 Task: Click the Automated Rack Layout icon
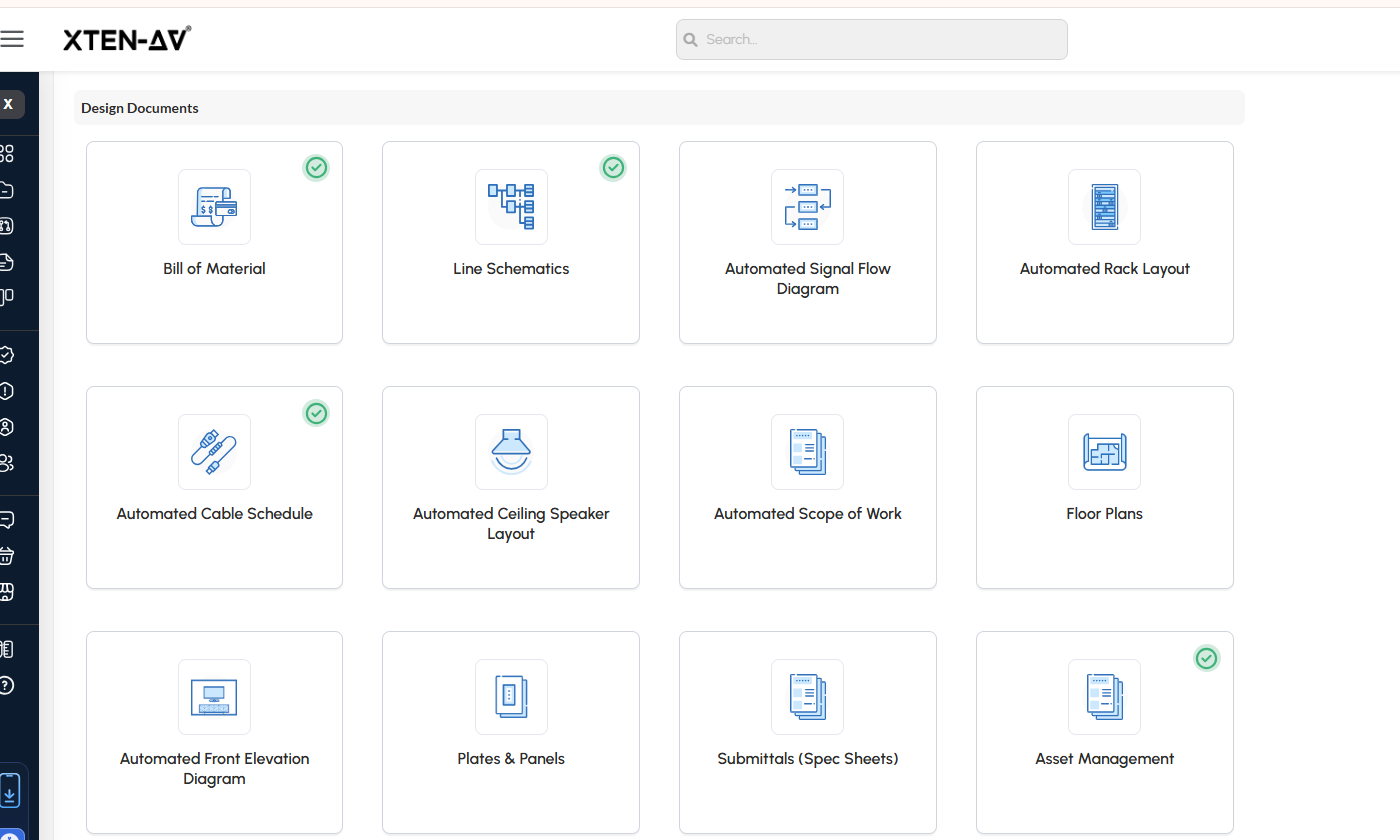coord(1104,207)
